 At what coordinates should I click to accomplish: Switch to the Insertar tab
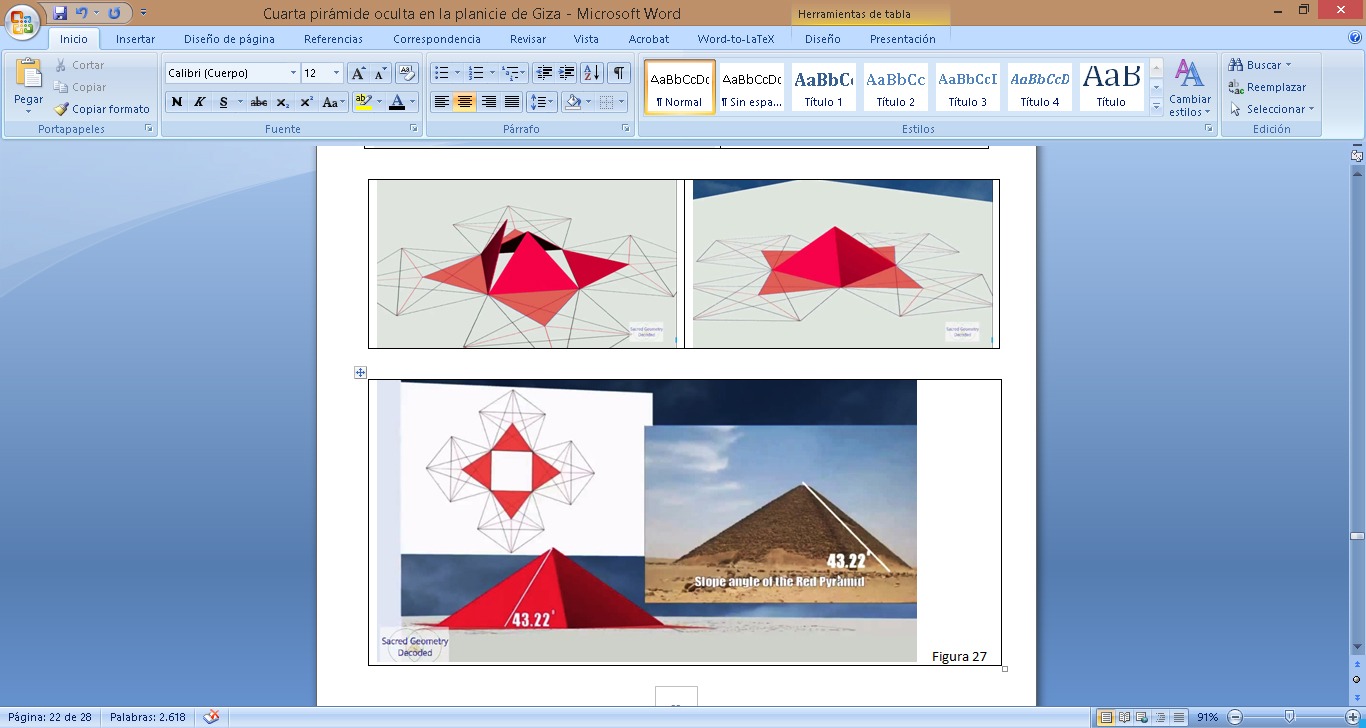pyautogui.click(x=135, y=39)
